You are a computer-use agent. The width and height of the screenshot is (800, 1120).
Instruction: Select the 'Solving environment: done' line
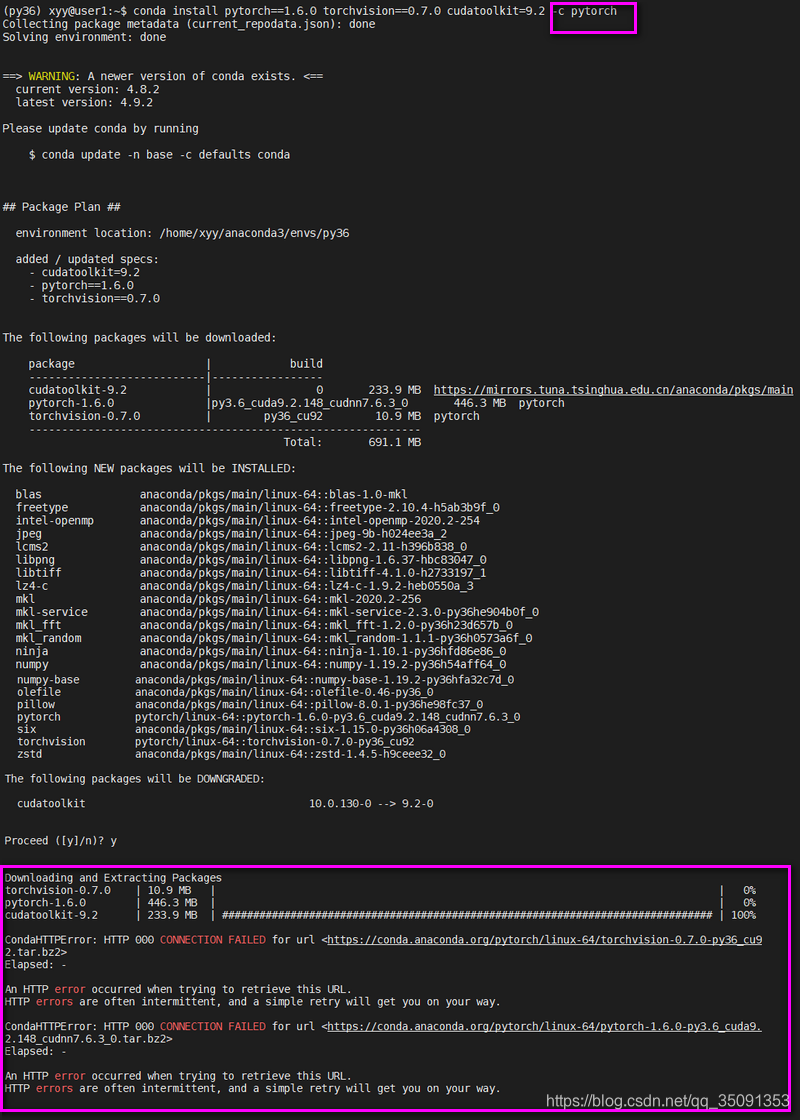[84, 37]
